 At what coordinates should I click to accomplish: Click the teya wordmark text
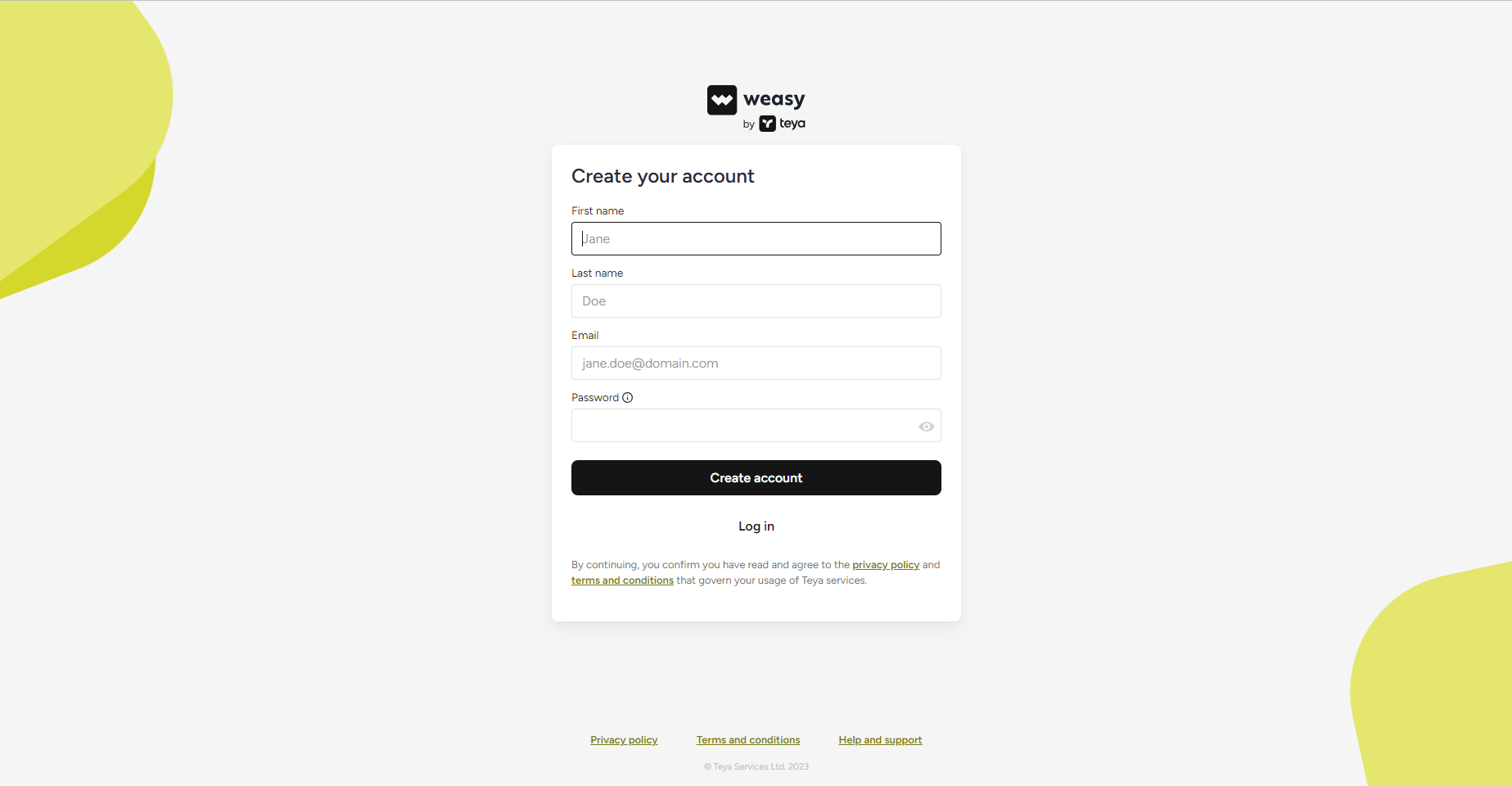(792, 124)
